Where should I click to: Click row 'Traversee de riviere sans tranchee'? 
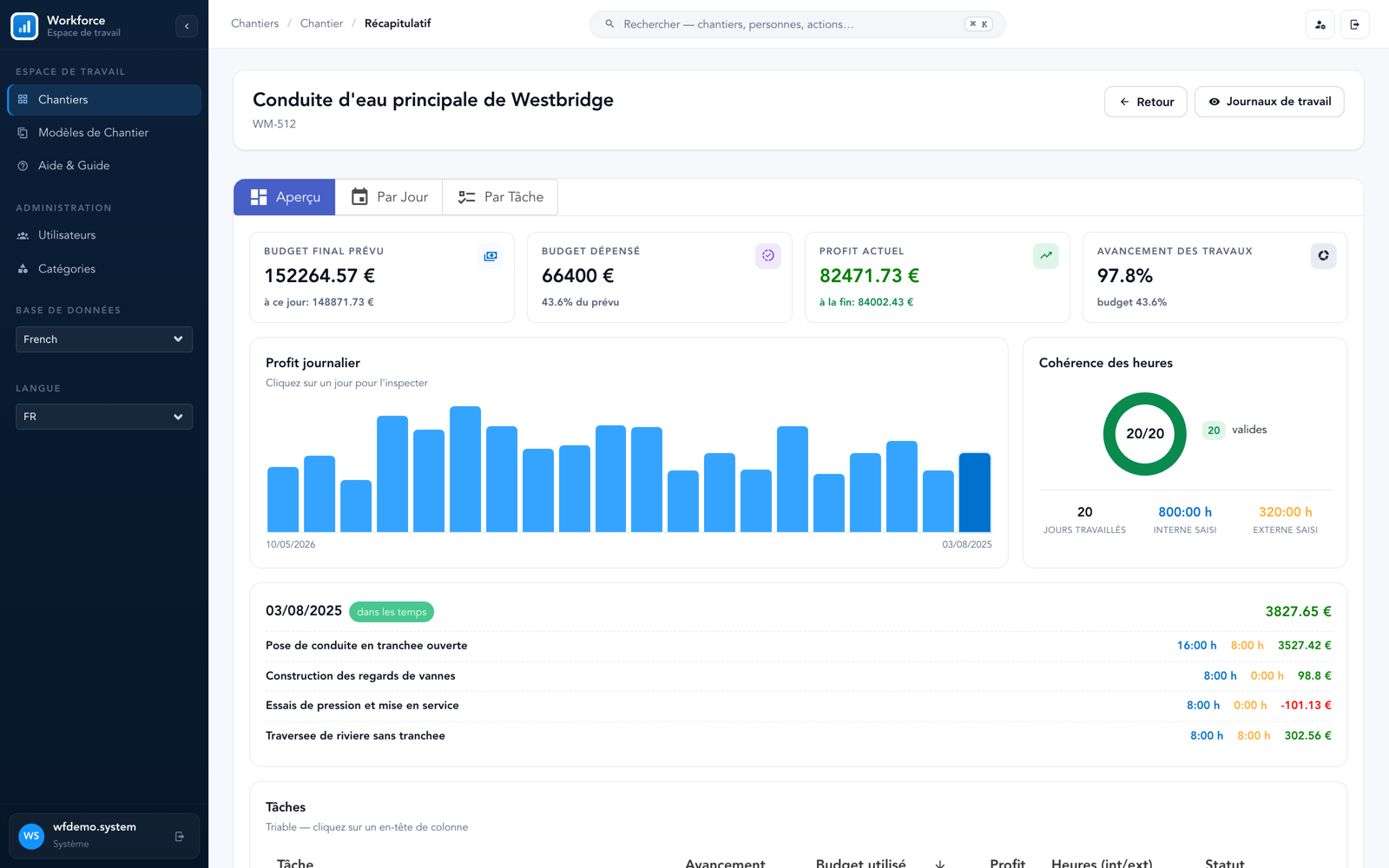pos(799,736)
